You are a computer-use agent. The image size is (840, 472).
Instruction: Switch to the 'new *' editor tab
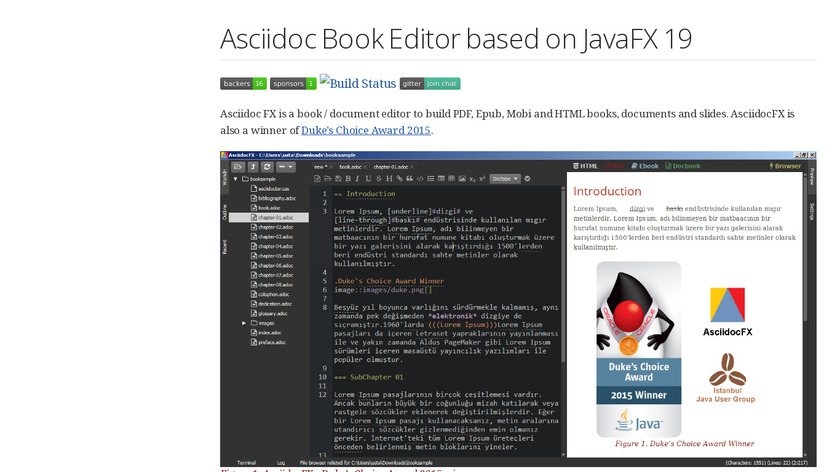tap(321, 167)
